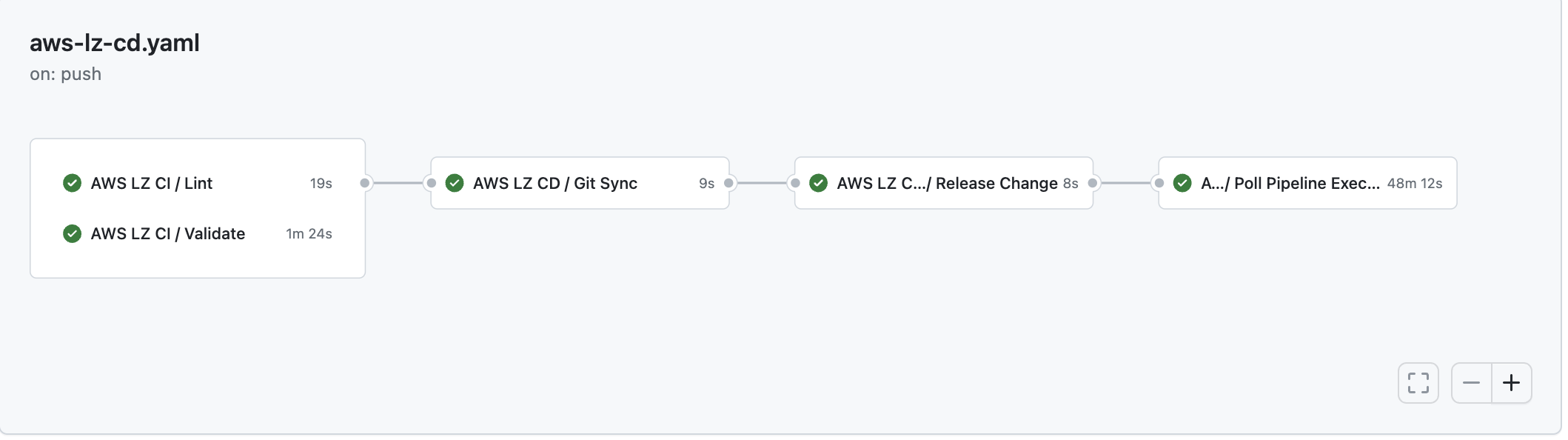Click the Release Change output connector dot

pyautogui.click(x=1092, y=183)
